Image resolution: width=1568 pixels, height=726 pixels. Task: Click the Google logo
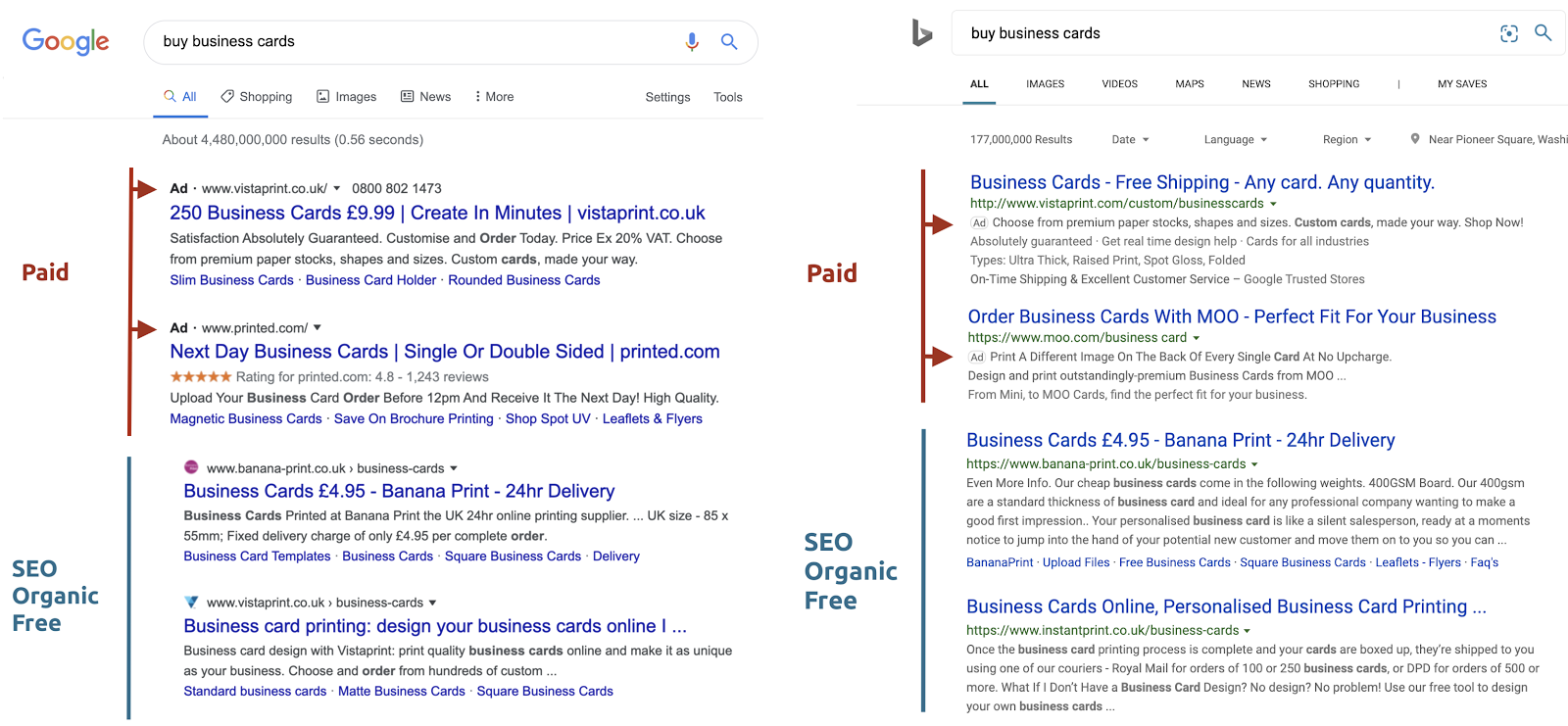coord(66,41)
